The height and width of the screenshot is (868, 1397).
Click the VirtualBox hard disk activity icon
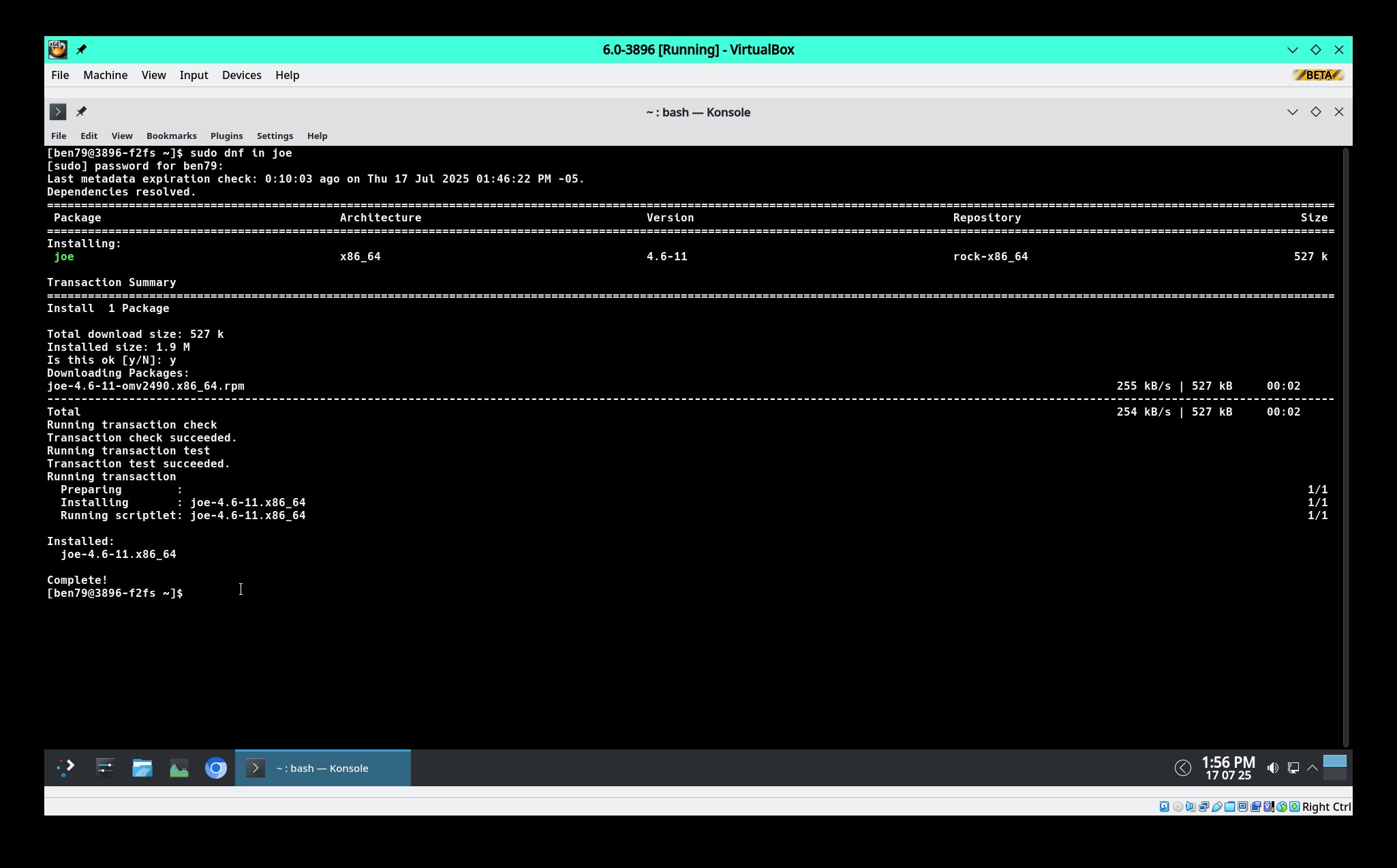[1164, 807]
